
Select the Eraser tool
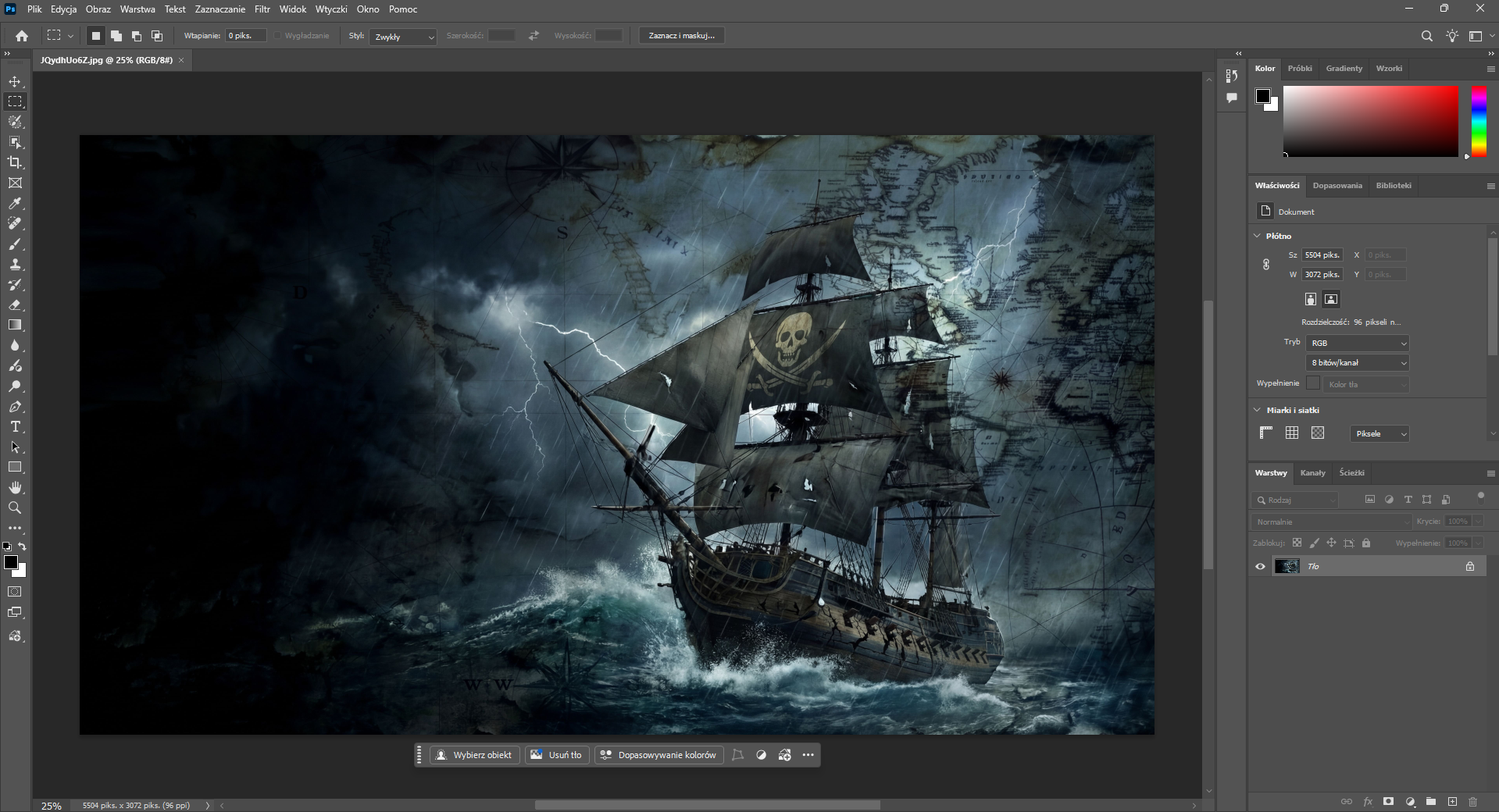[15, 304]
